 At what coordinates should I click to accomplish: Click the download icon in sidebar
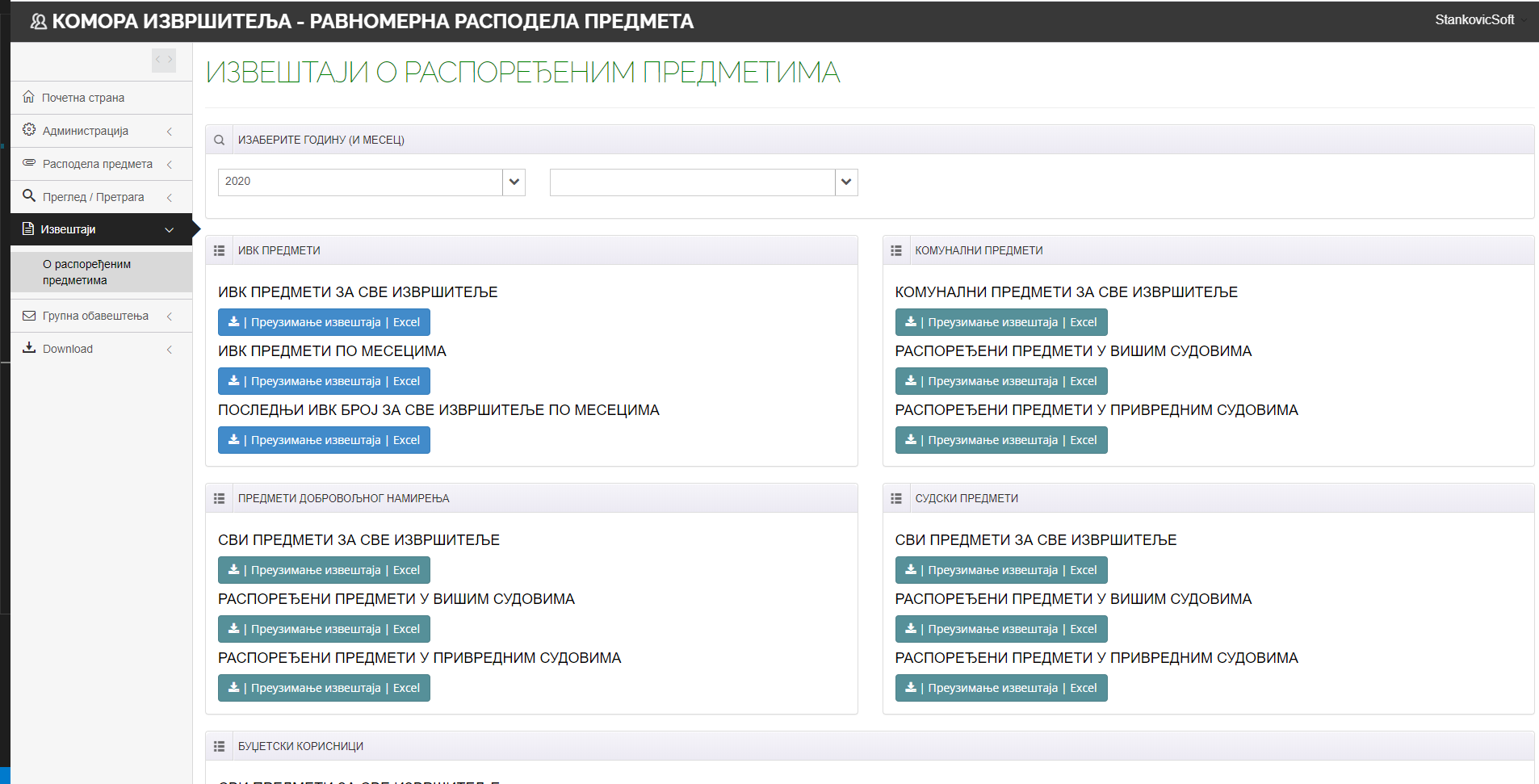pos(29,348)
